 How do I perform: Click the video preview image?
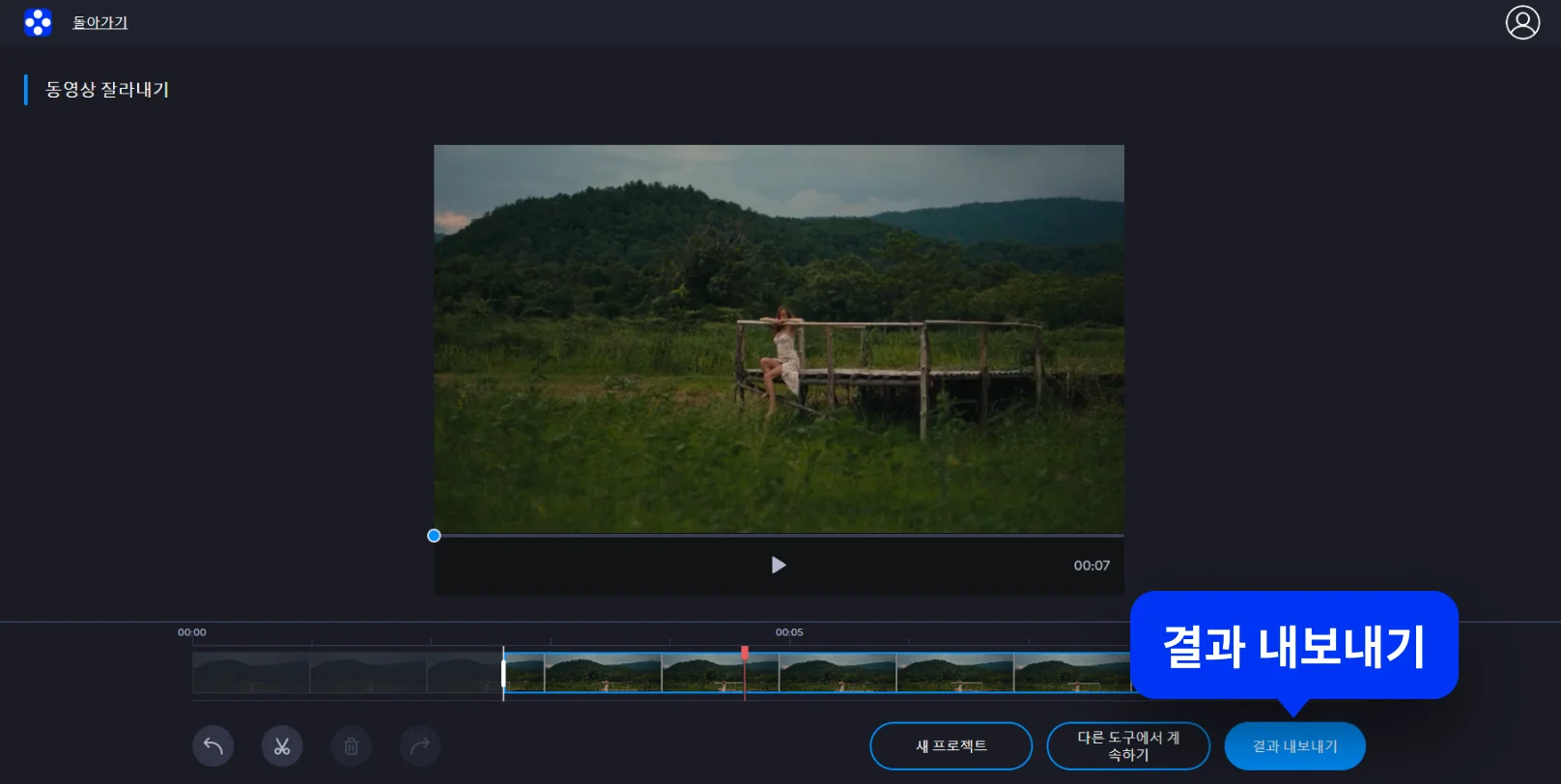click(779, 338)
